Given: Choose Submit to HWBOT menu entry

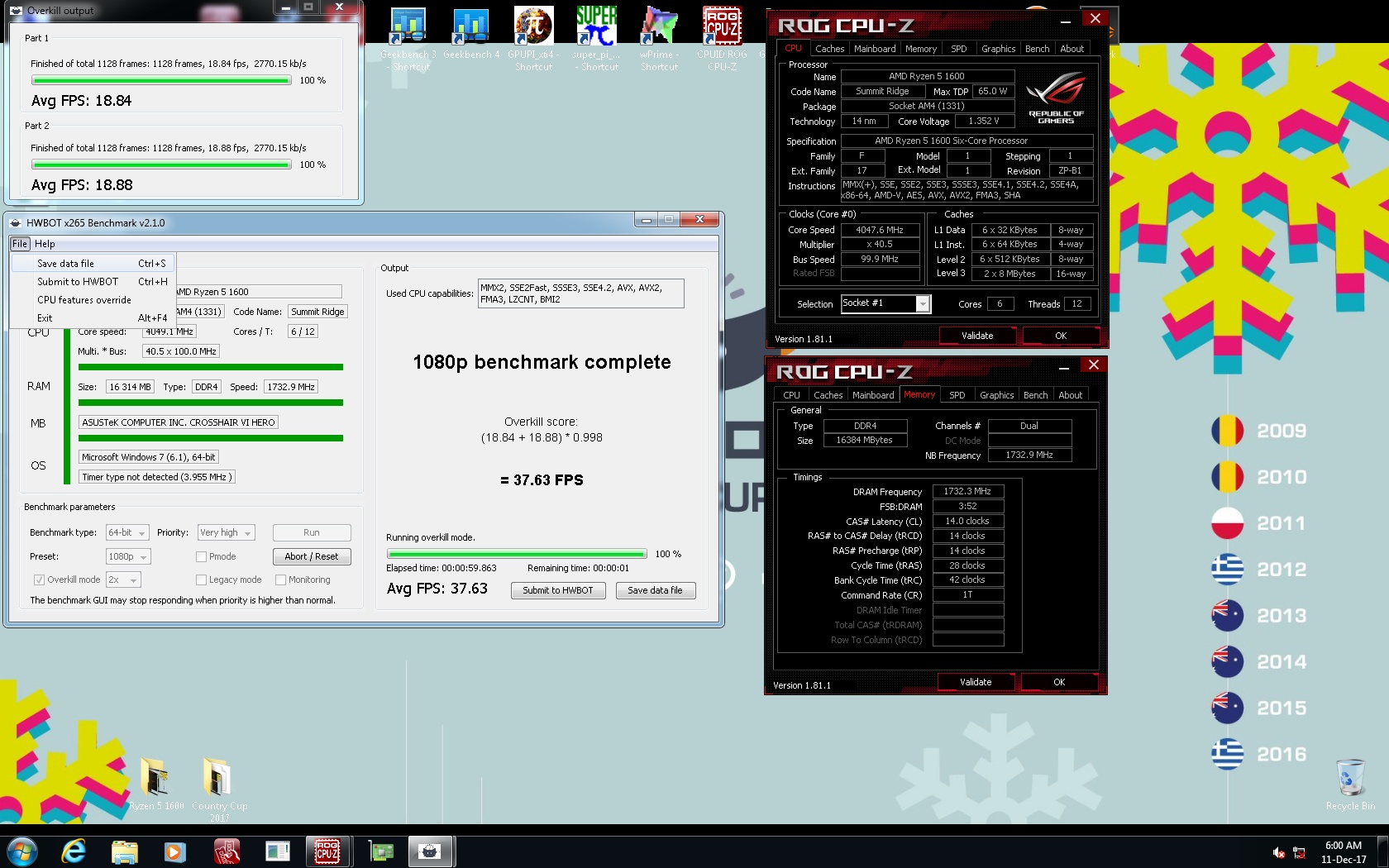Looking at the screenshot, I should point(93,282).
